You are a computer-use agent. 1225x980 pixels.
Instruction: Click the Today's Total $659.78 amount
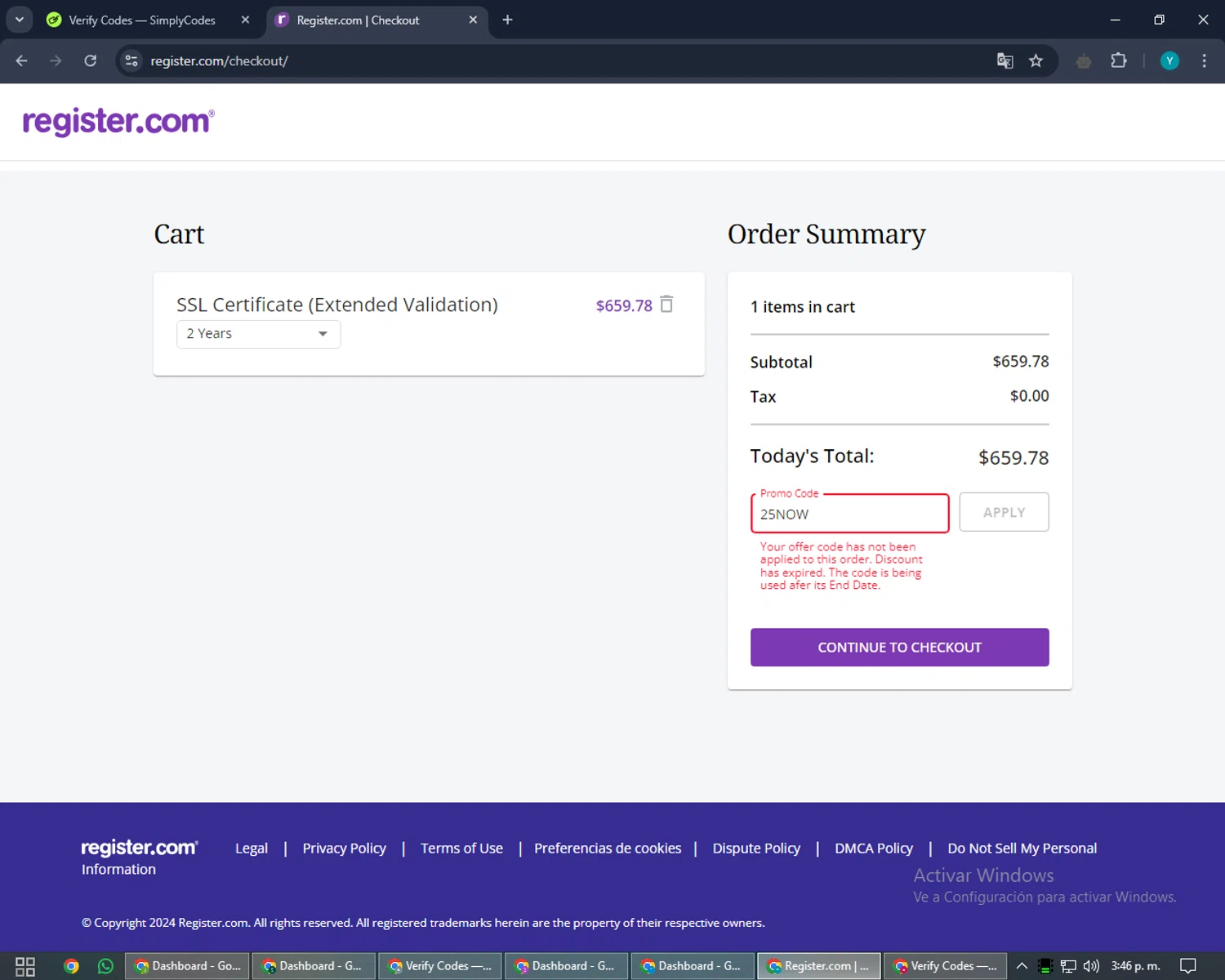[1013, 457]
